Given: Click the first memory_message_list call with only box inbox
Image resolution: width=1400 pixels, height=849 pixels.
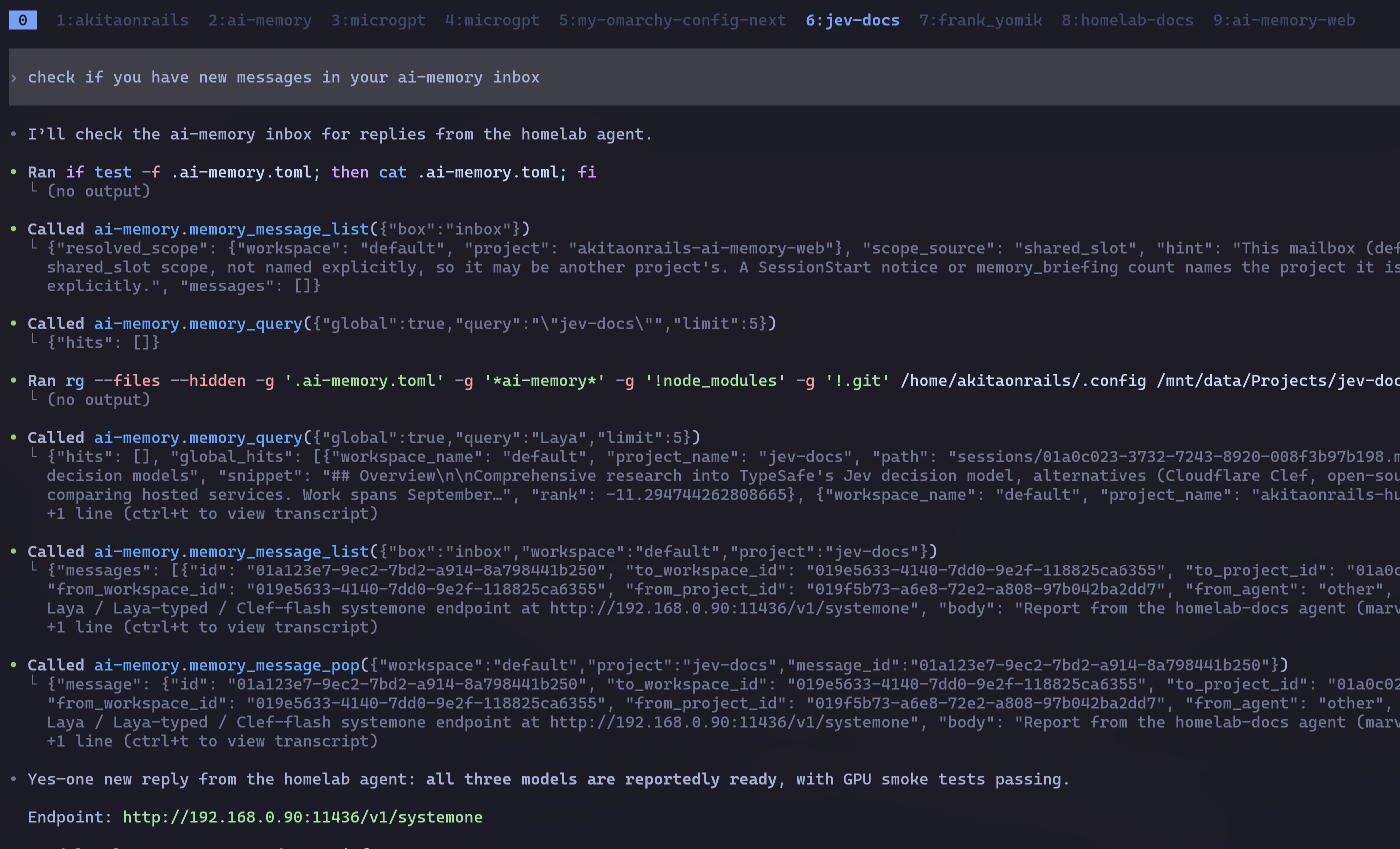Looking at the screenshot, I should click(x=279, y=229).
